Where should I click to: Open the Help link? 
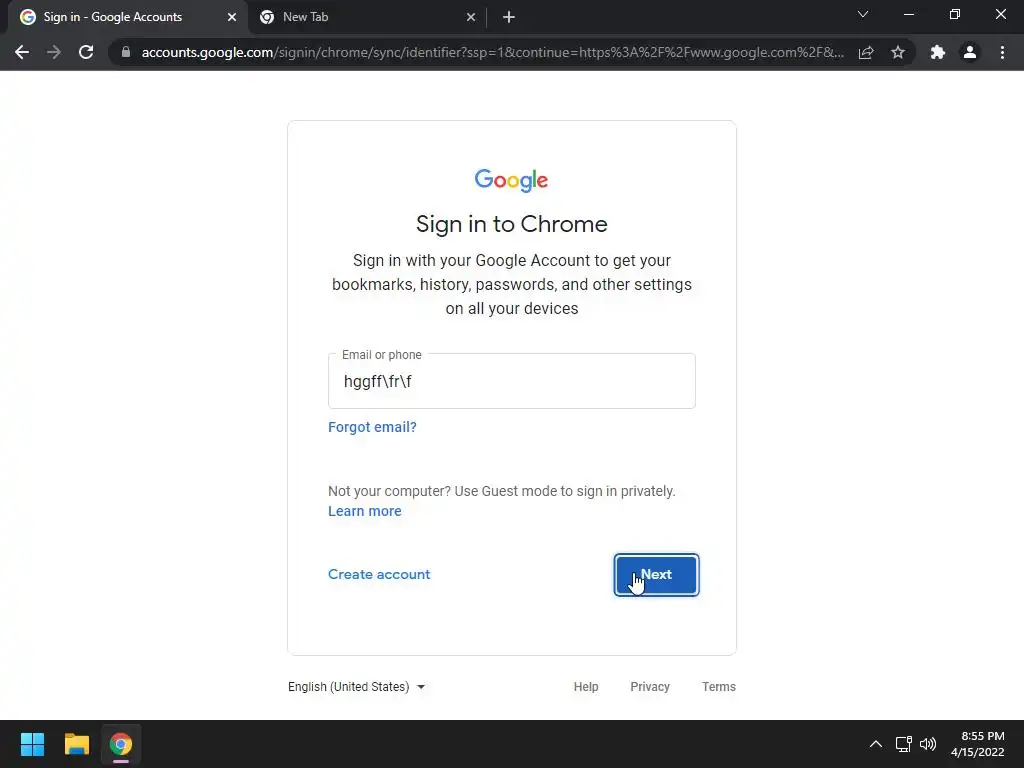click(x=586, y=687)
